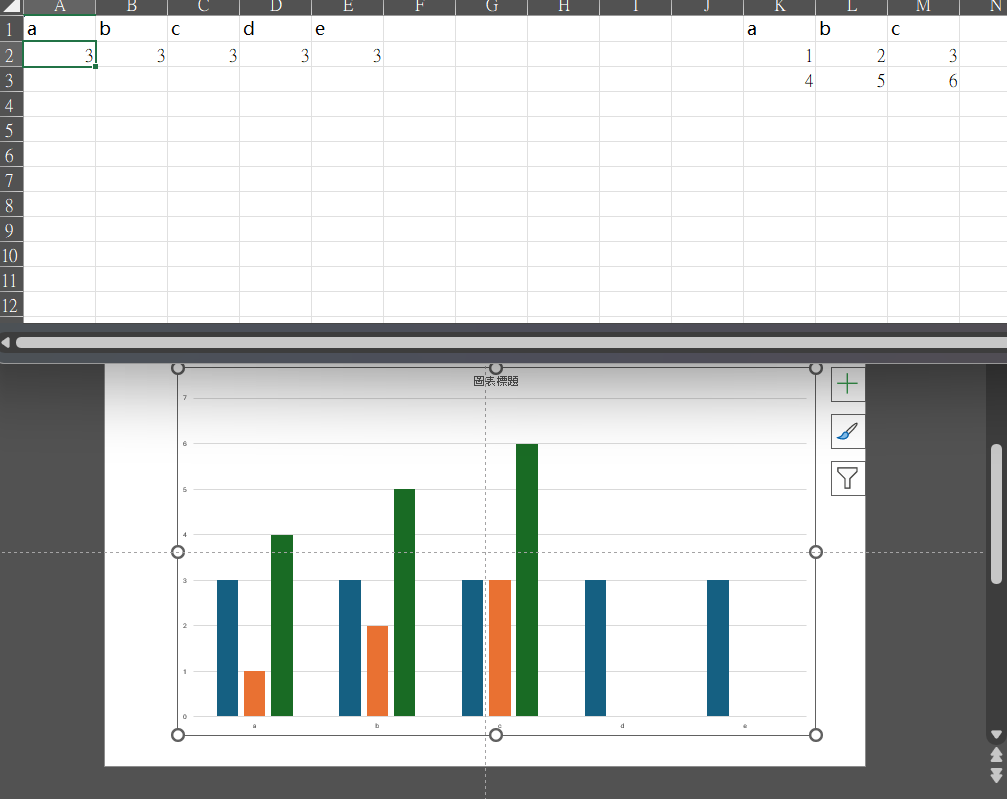Click the chart's top-right resize handle

coord(815,368)
